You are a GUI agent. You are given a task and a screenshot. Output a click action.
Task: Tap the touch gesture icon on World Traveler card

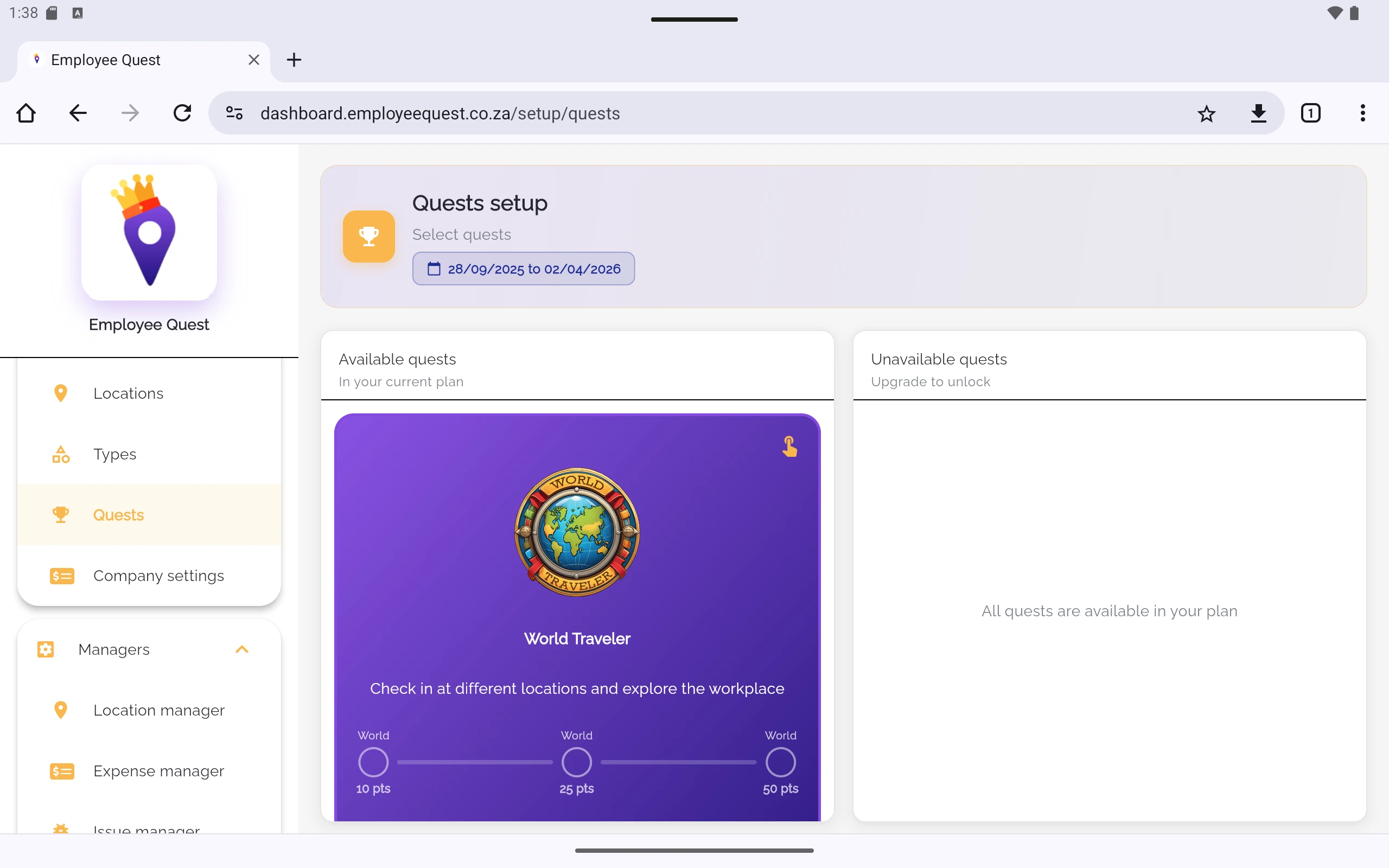pyautogui.click(x=789, y=446)
